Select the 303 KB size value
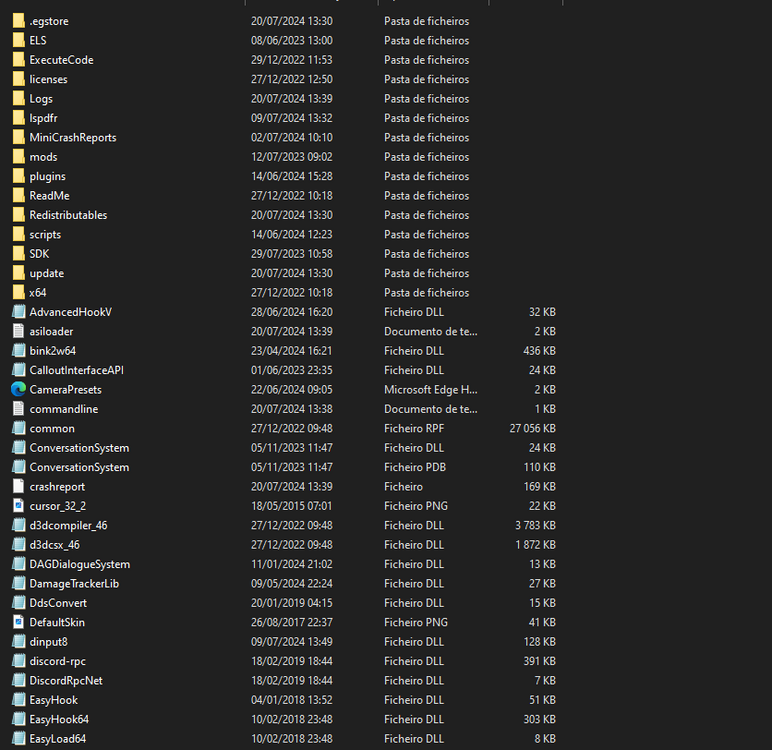This screenshot has height=750, width=772. (539, 719)
